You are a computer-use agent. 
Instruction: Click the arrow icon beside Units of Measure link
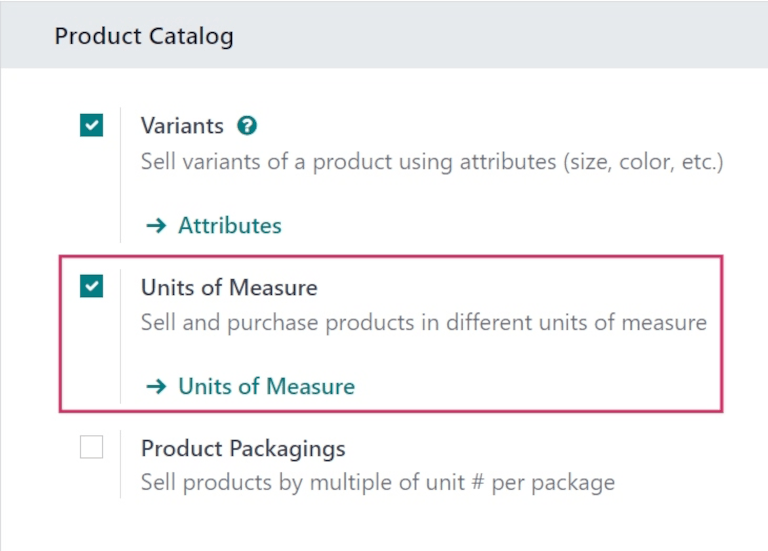[155, 386]
